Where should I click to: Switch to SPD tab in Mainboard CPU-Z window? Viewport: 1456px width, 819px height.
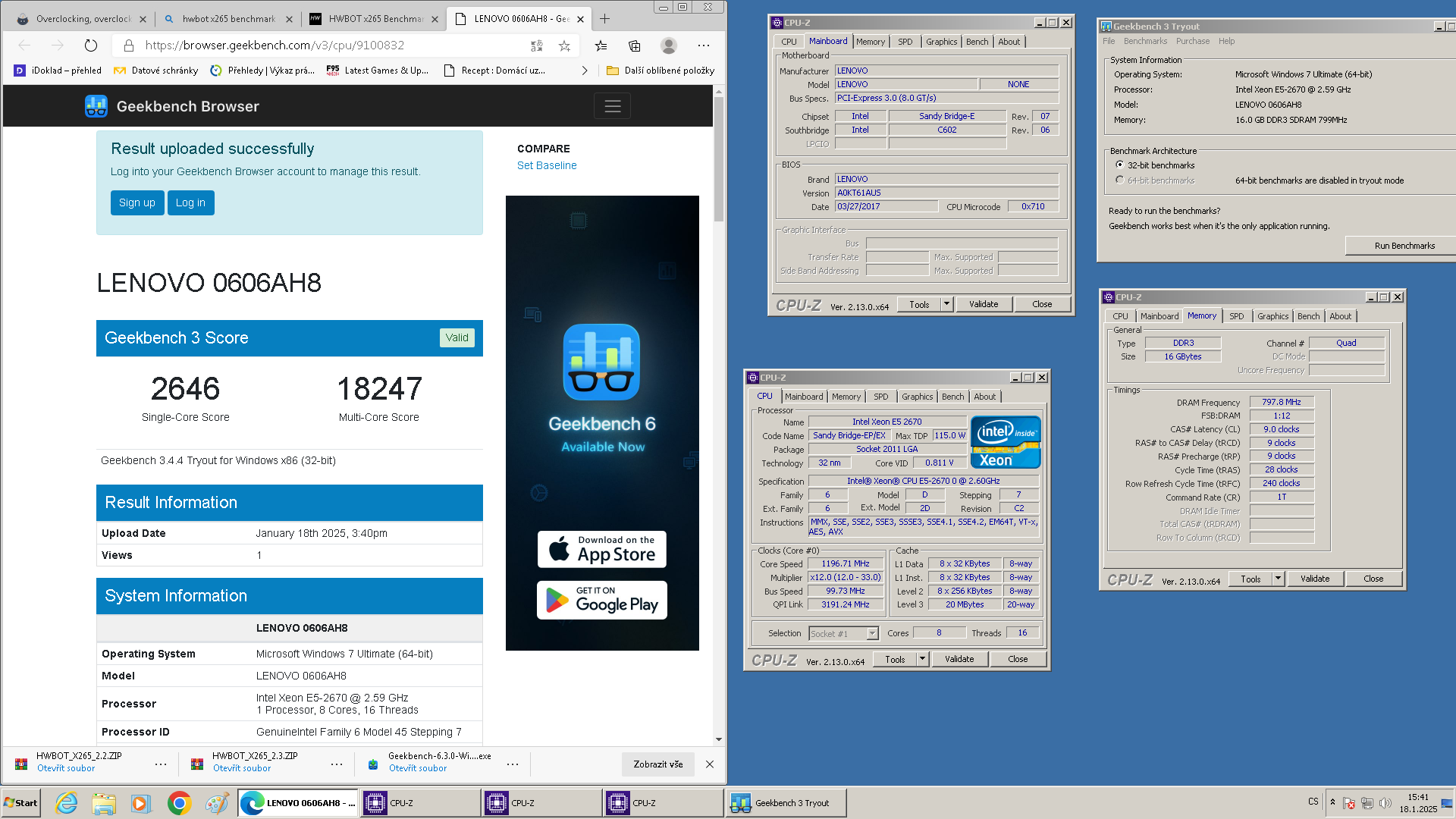(x=905, y=42)
